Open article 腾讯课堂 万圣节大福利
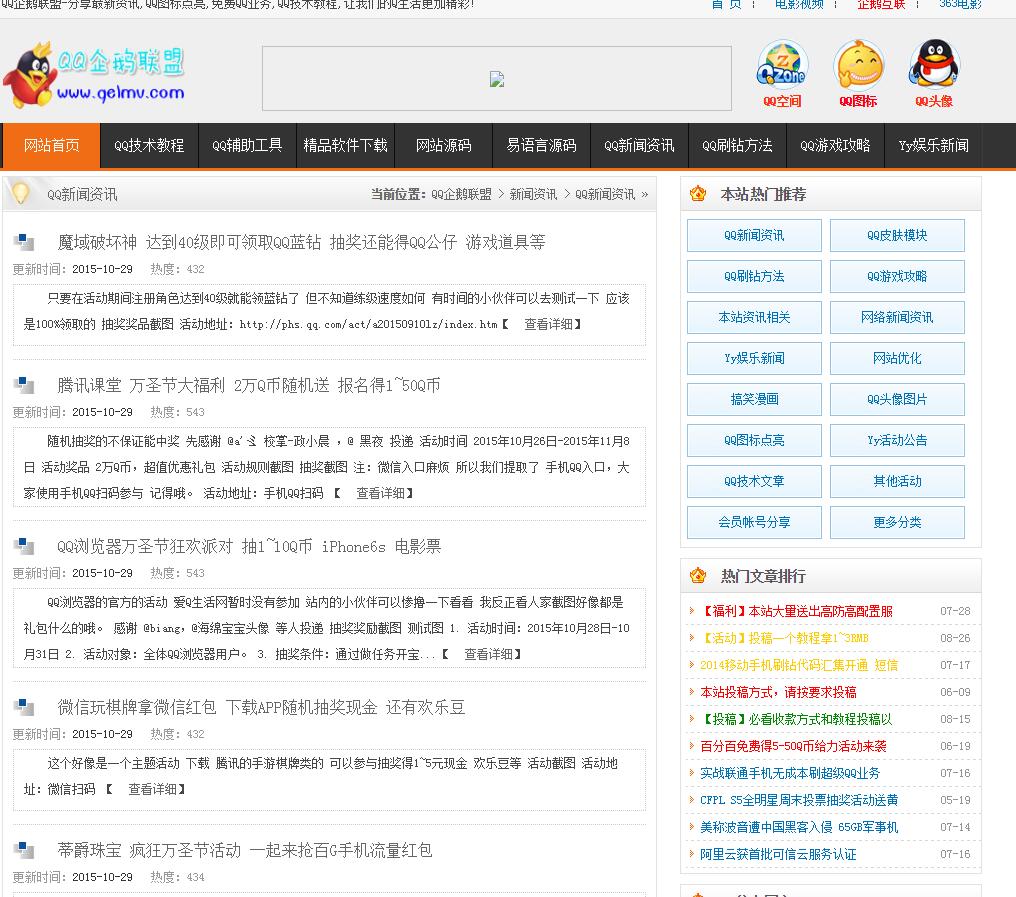Viewport: 1016px width, 897px height. (249, 386)
